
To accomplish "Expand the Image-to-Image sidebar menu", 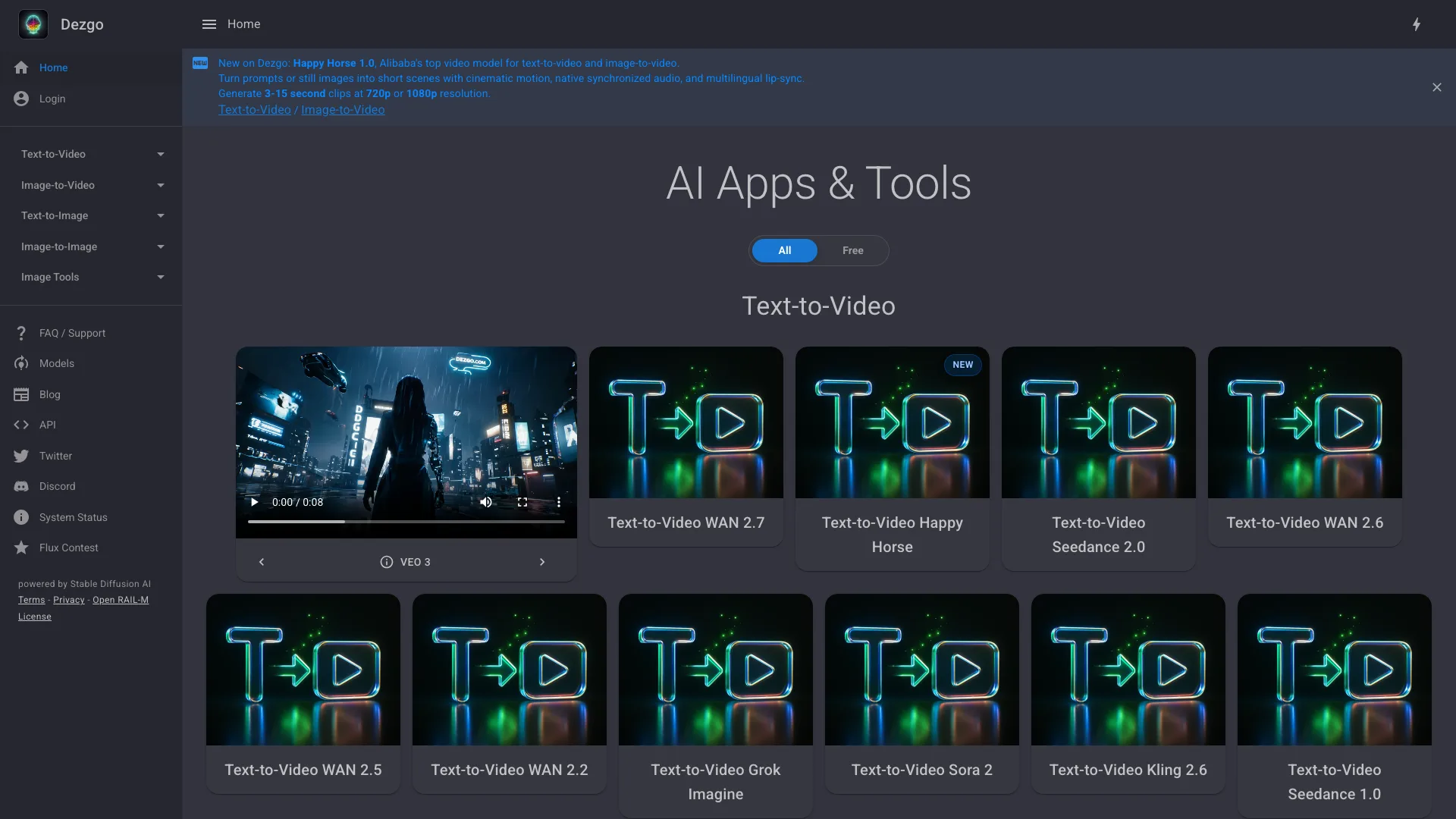I will [91, 246].
